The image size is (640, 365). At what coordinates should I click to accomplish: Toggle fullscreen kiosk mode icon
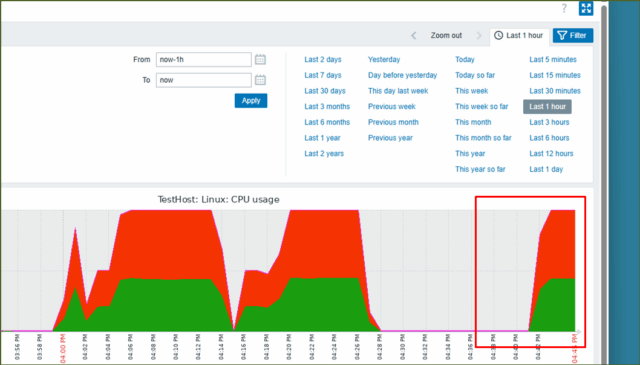(586, 8)
